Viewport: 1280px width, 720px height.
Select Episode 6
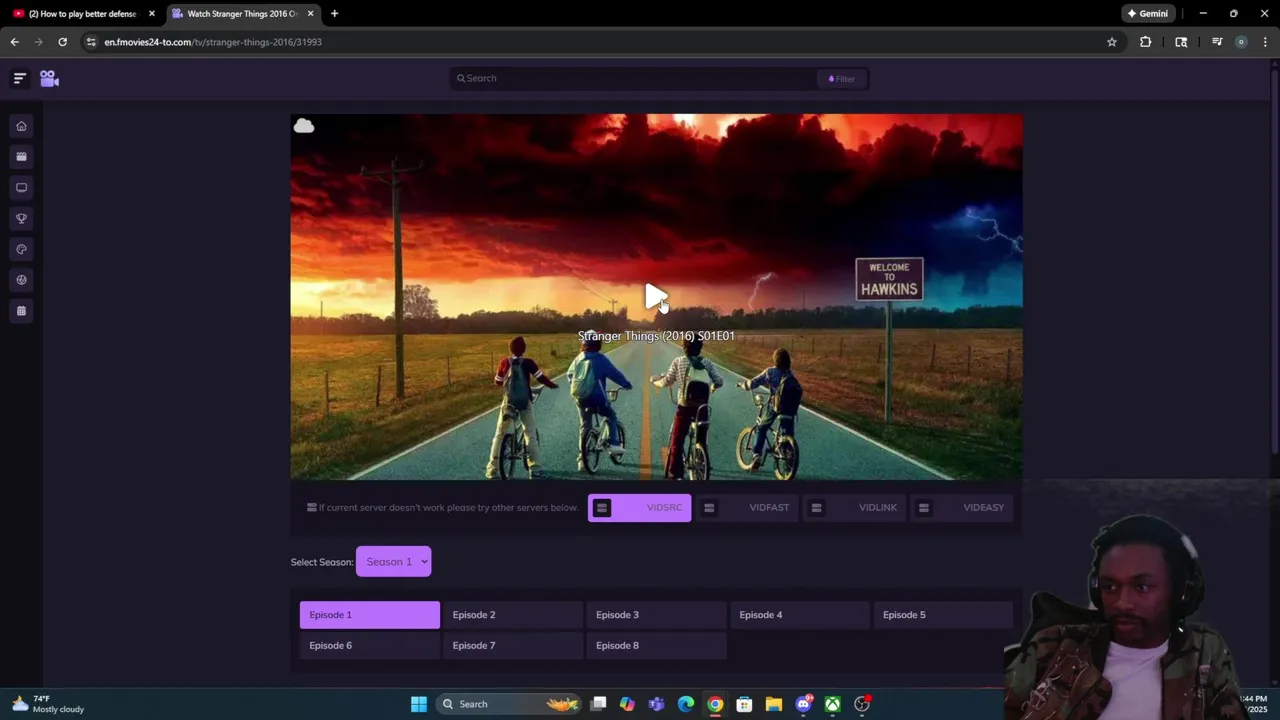[370, 645]
